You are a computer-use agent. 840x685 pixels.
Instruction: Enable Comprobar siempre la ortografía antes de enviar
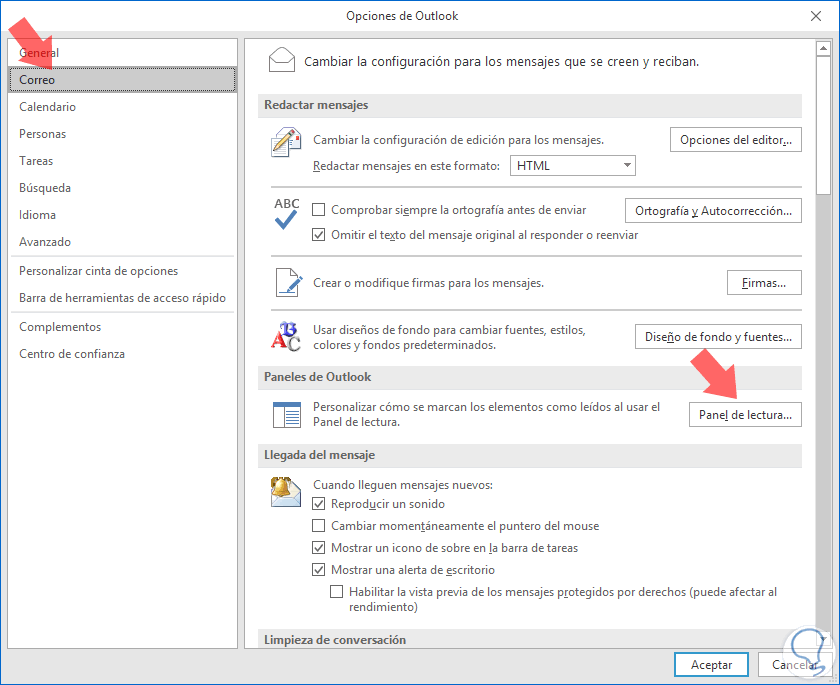(319, 209)
